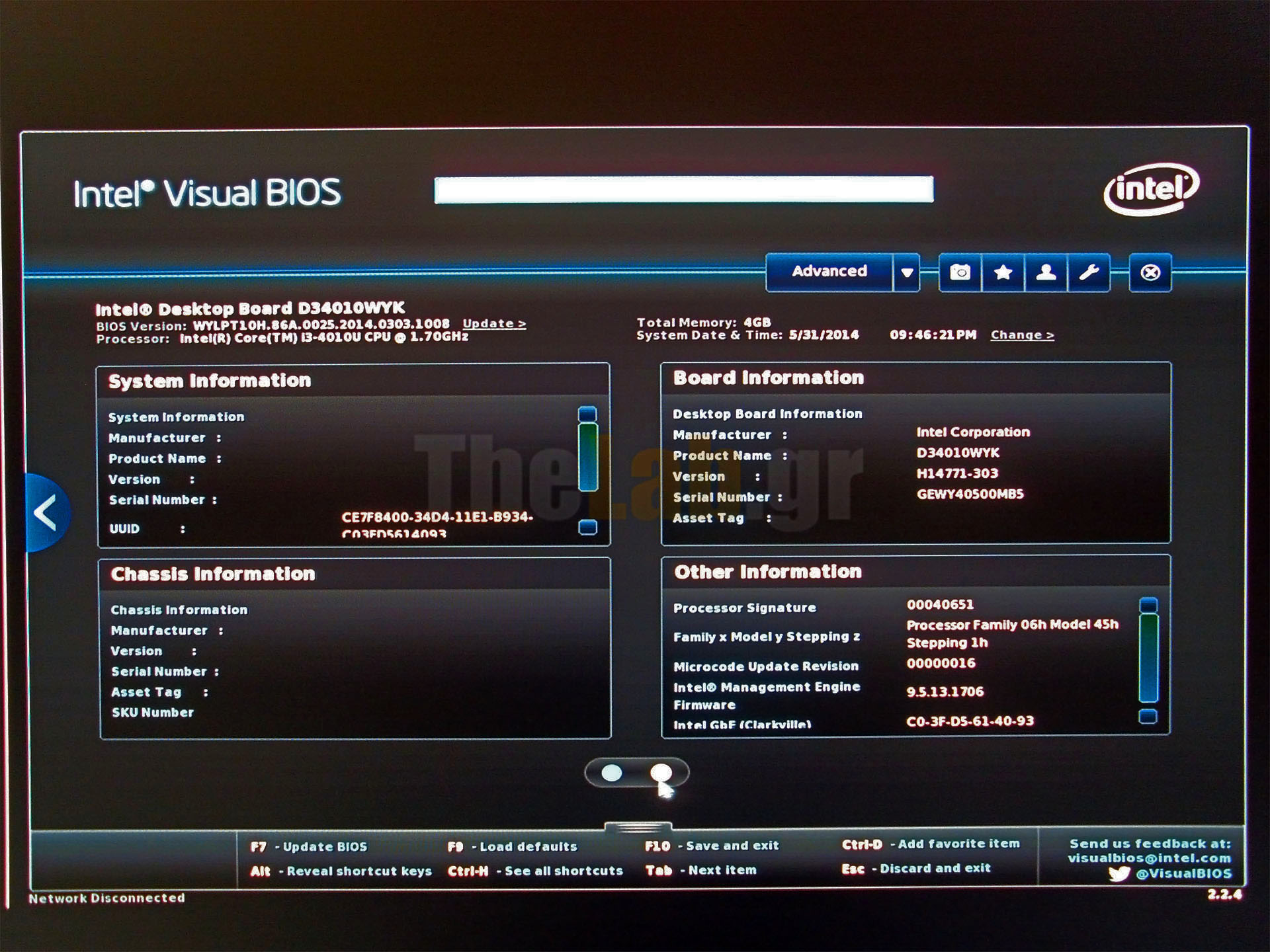Select the first page dot indicator
Viewport: 1270px width, 952px height.
coord(612,773)
